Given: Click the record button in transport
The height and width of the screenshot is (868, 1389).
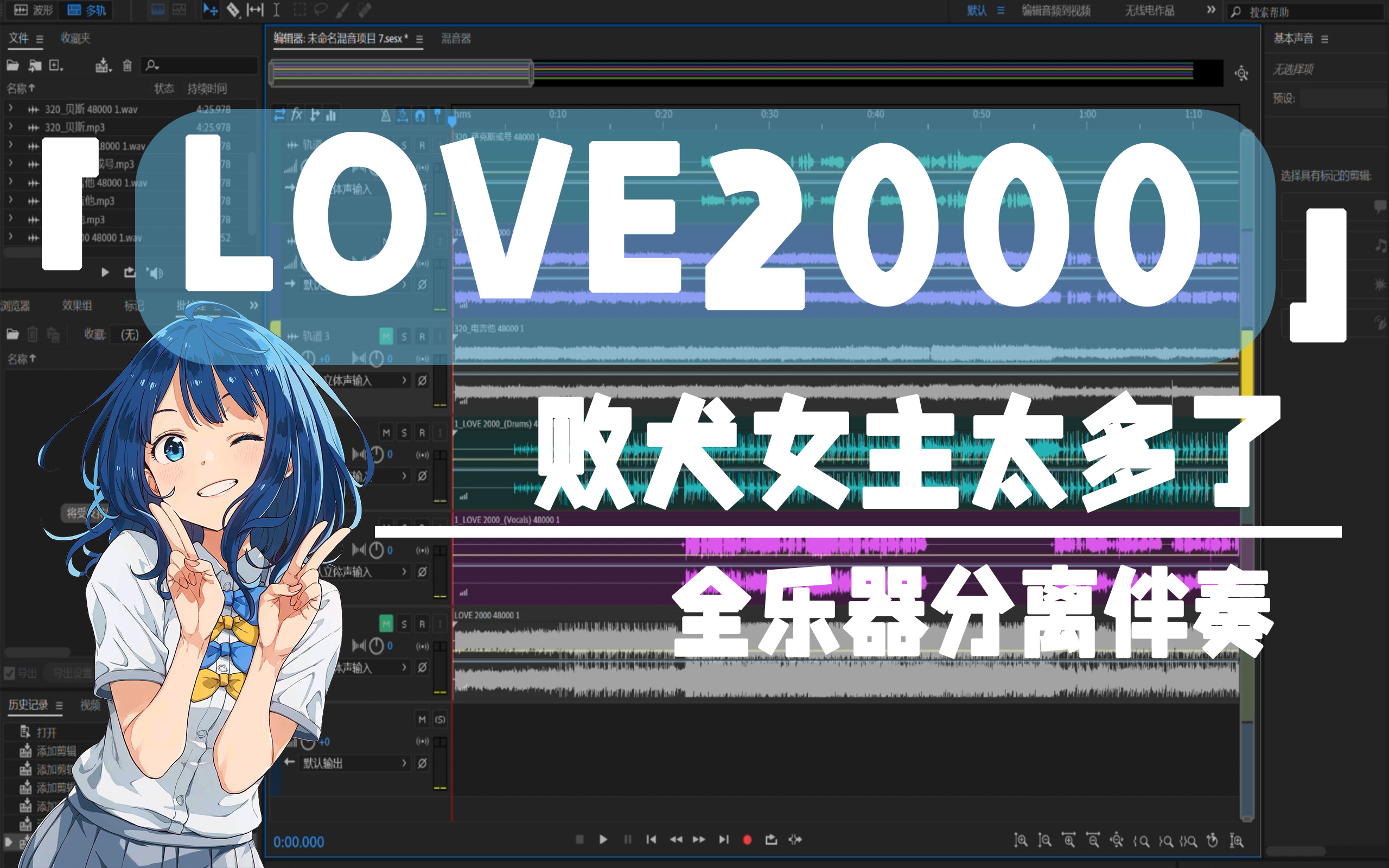Looking at the screenshot, I should click(747, 839).
